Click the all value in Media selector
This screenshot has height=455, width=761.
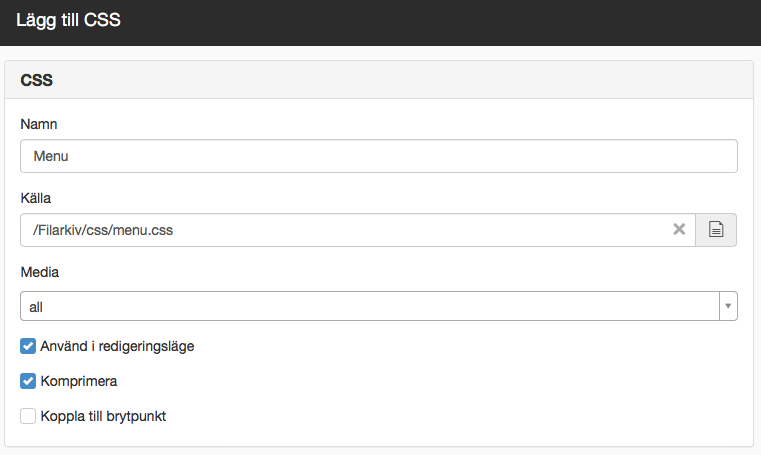(36, 307)
